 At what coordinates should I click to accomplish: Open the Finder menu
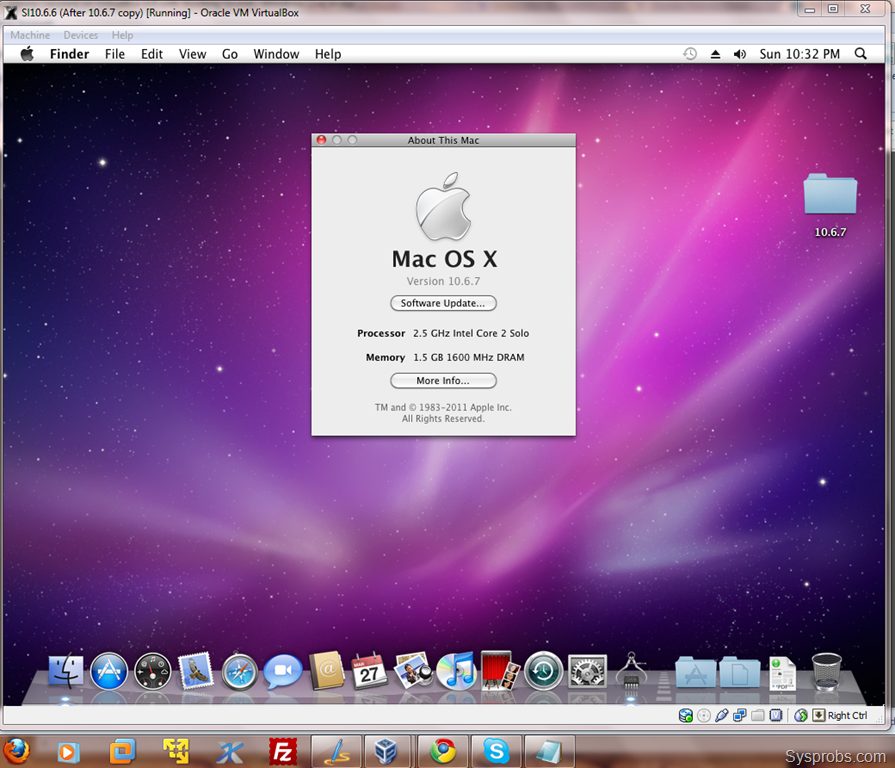click(x=69, y=54)
